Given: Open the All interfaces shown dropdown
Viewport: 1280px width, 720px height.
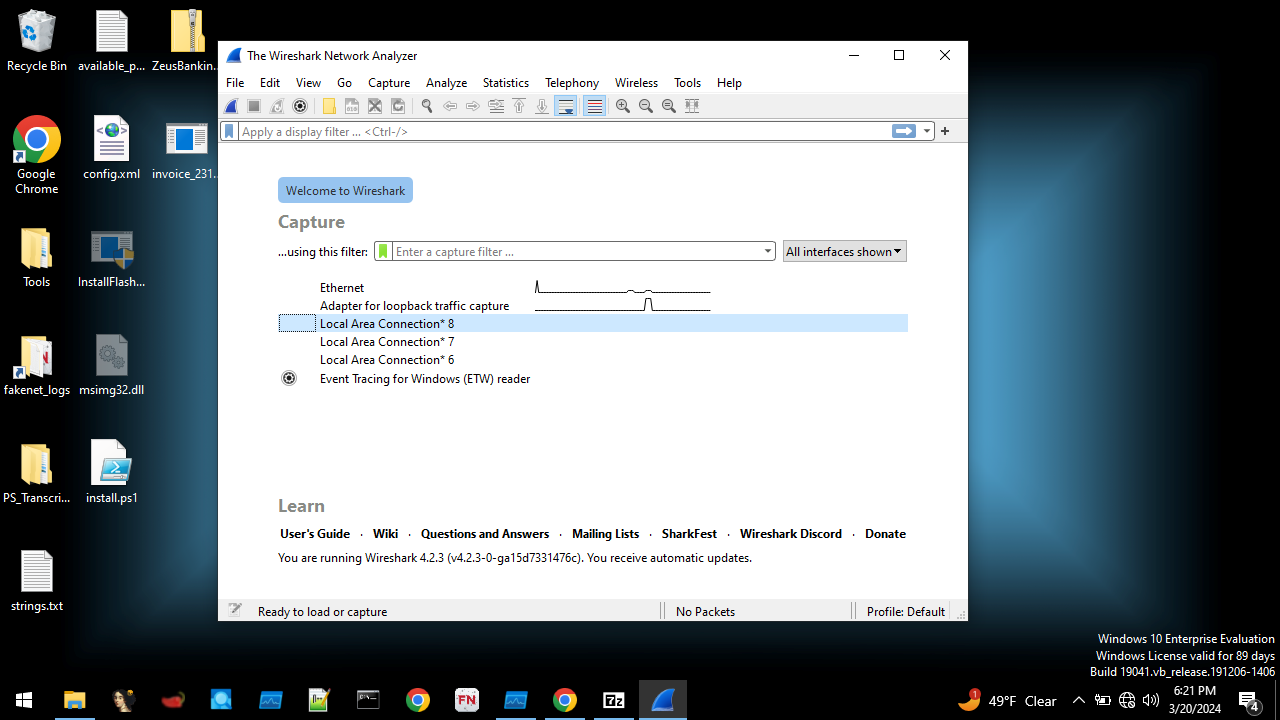Looking at the screenshot, I should (x=844, y=251).
